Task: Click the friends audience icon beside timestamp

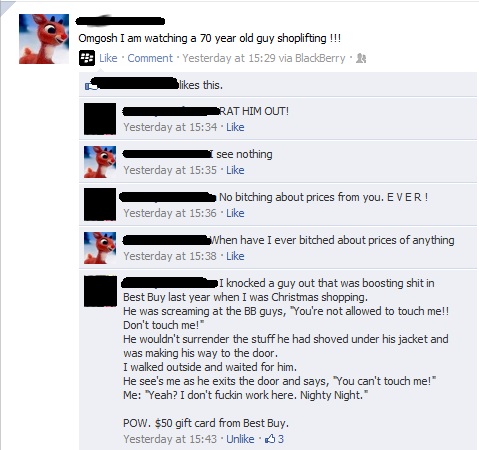Action: coord(361,59)
